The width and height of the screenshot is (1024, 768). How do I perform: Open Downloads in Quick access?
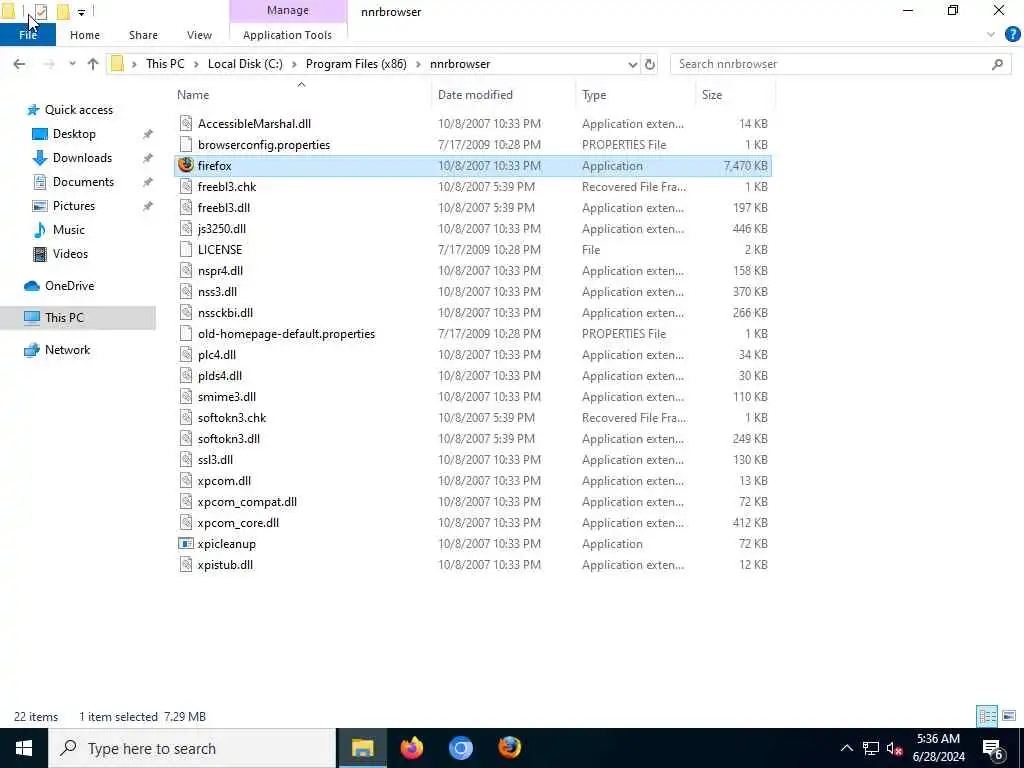click(82, 157)
